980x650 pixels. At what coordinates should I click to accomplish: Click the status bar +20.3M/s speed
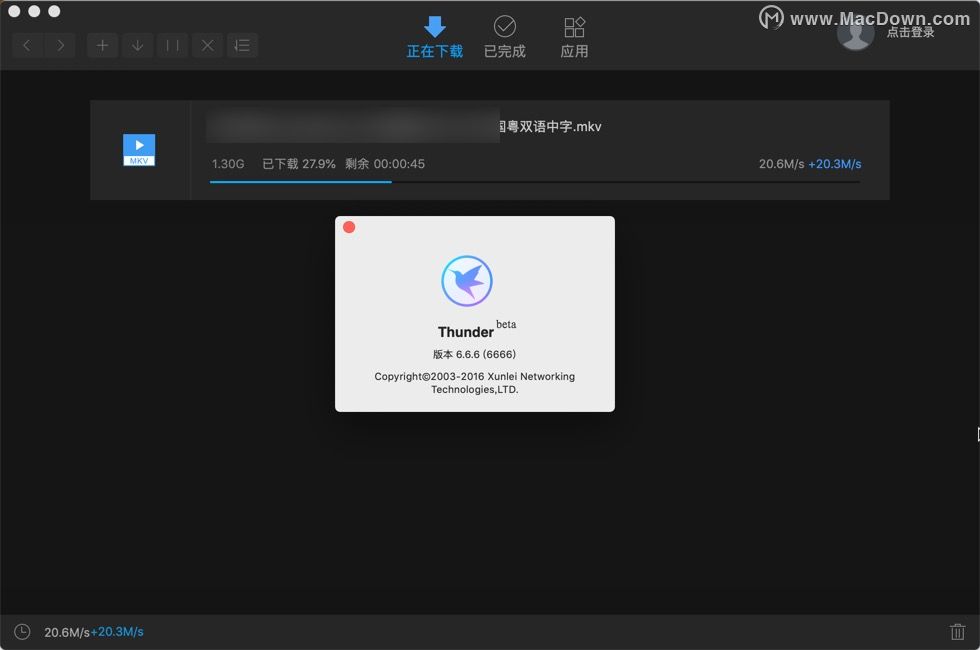click(x=118, y=632)
